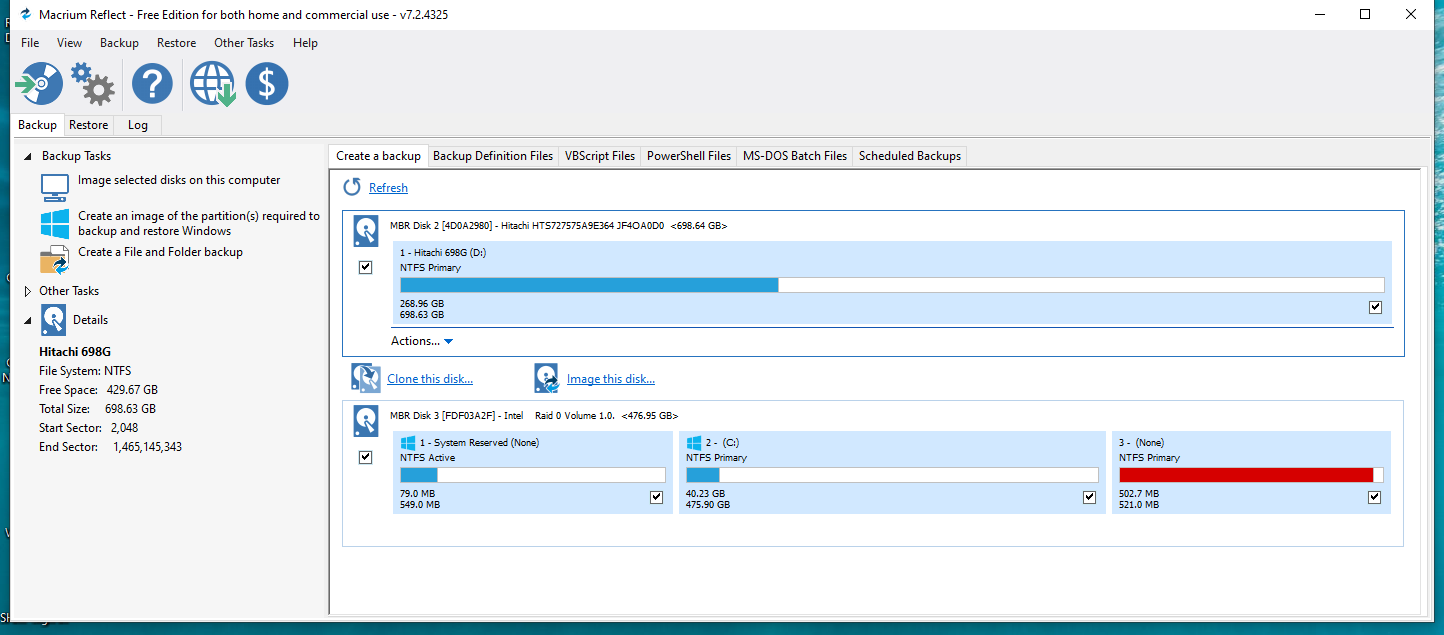Switch to the Restore tab

pyautogui.click(x=88, y=125)
